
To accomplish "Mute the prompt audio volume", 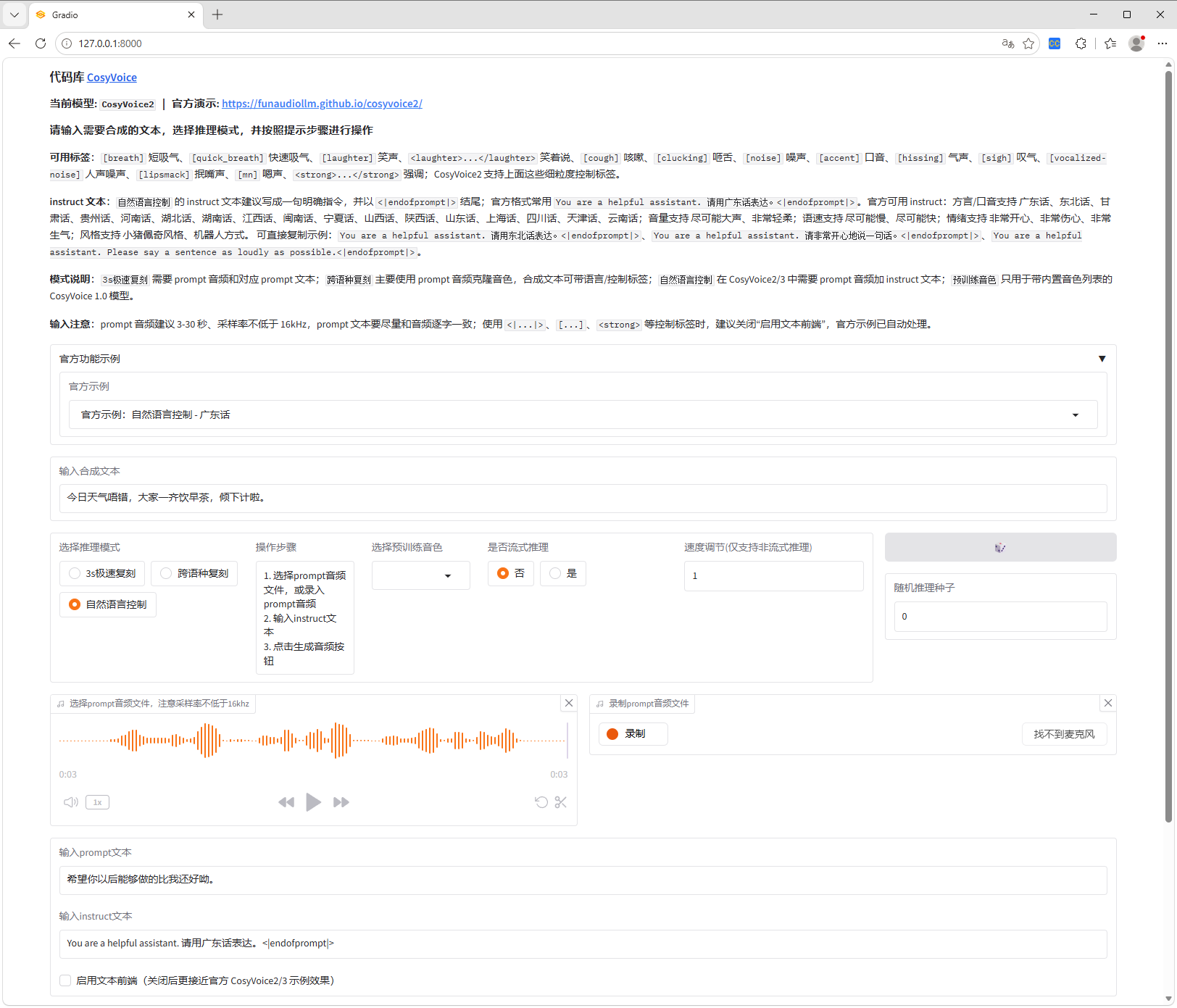I will point(71,802).
